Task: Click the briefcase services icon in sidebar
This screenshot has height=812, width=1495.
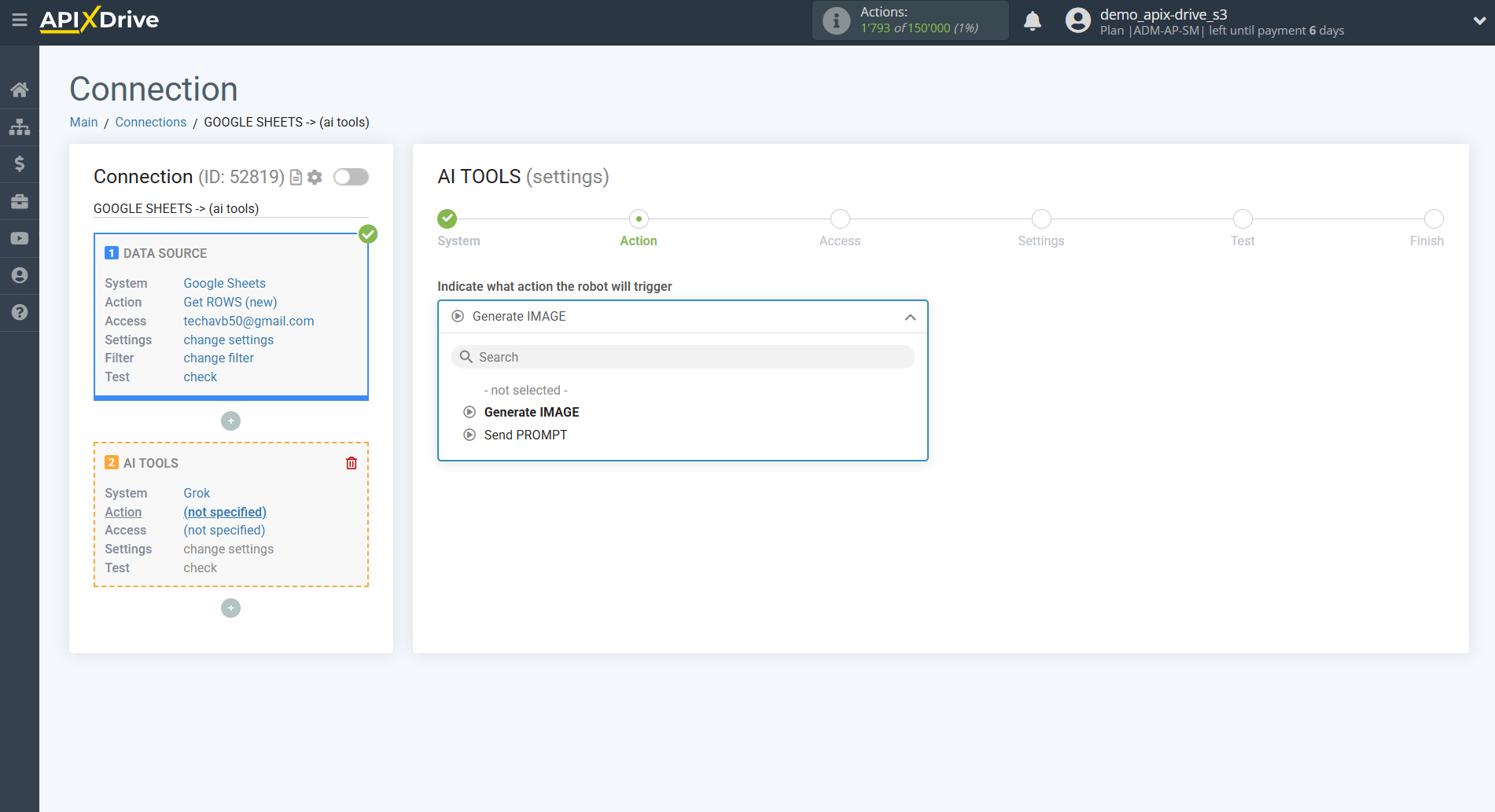Action: point(20,200)
